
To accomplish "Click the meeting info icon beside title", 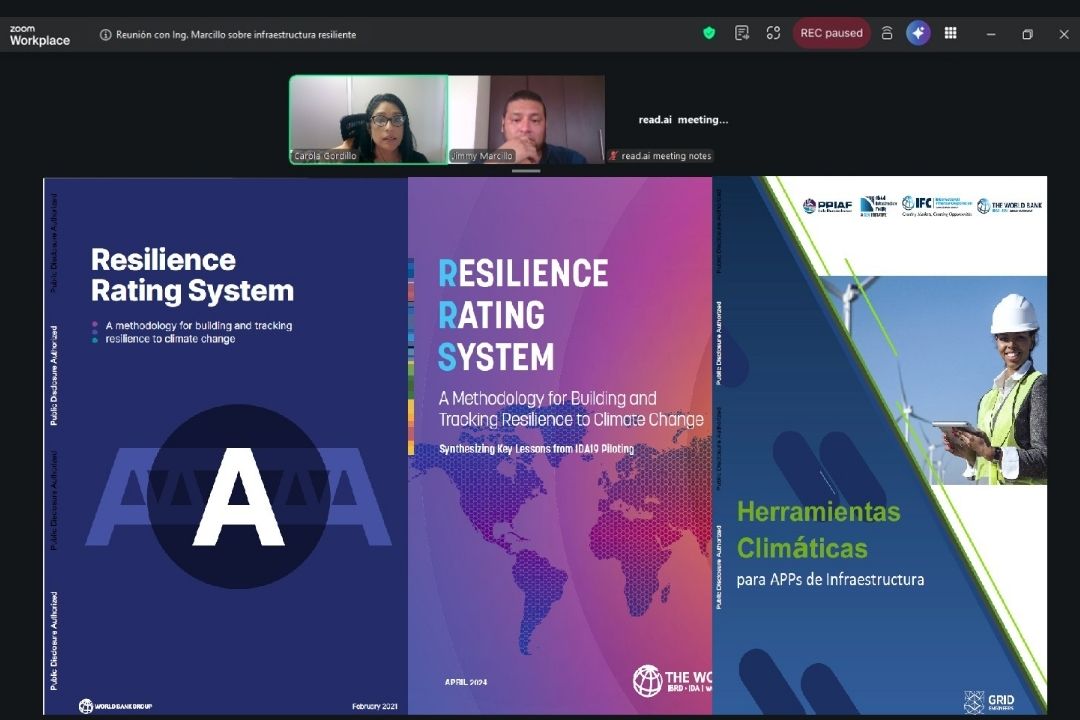I will coord(105,34).
